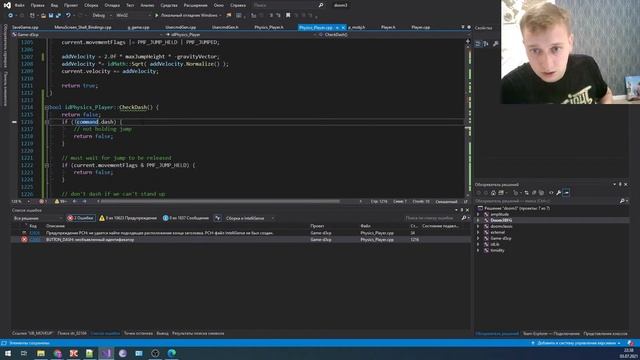Click Add to source control in status bar
640x360 pixels.
(576, 343)
